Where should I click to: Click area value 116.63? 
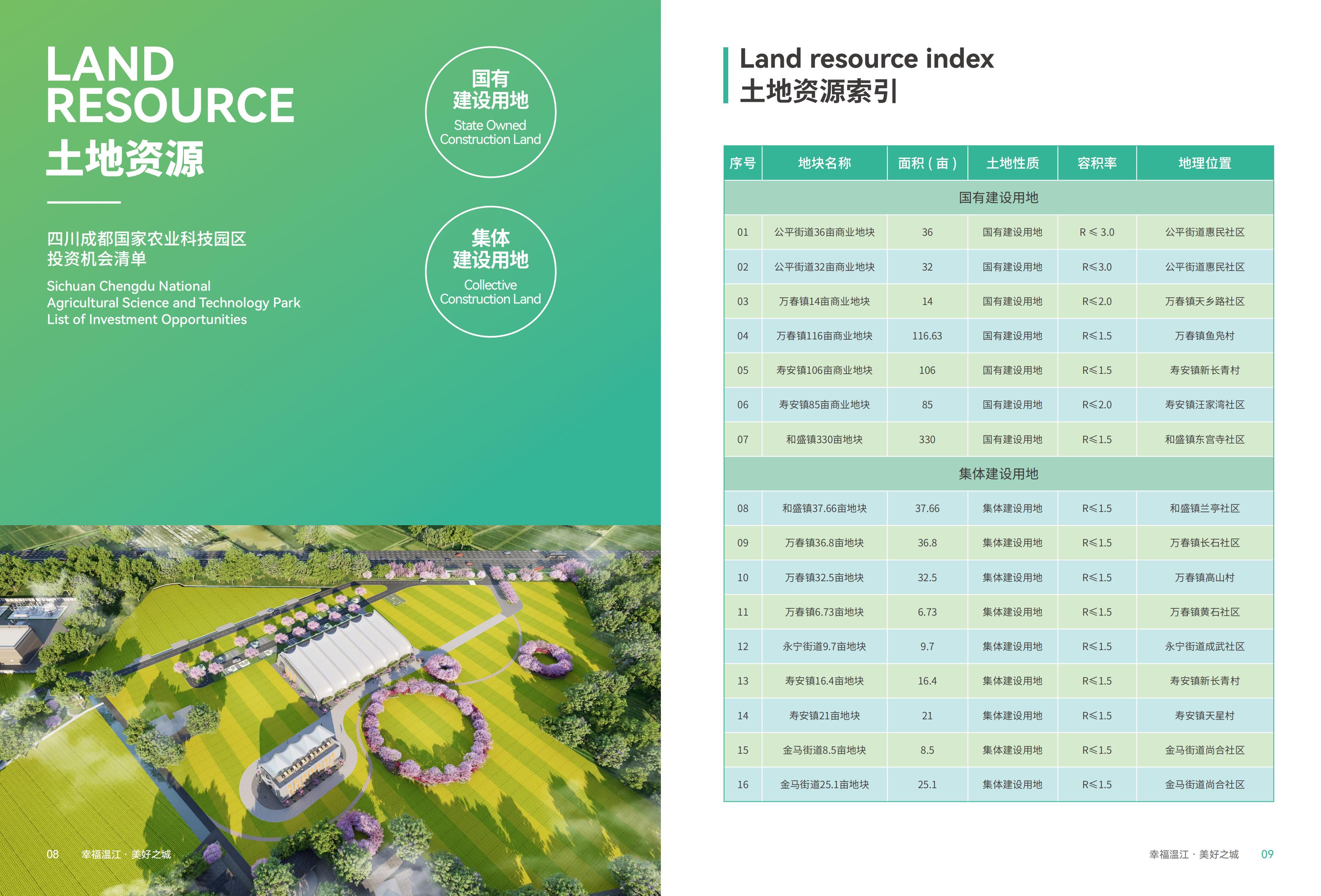coord(927,336)
